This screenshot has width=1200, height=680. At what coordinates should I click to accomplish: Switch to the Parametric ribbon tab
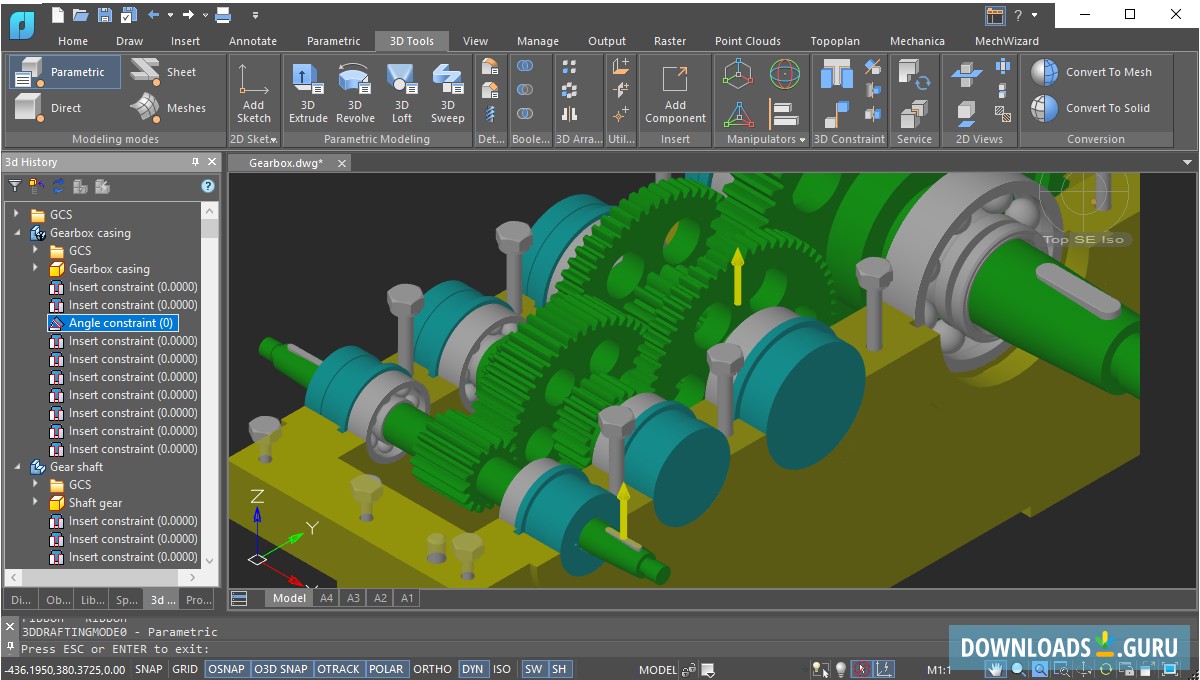pyautogui.click(x=333, y=41)
